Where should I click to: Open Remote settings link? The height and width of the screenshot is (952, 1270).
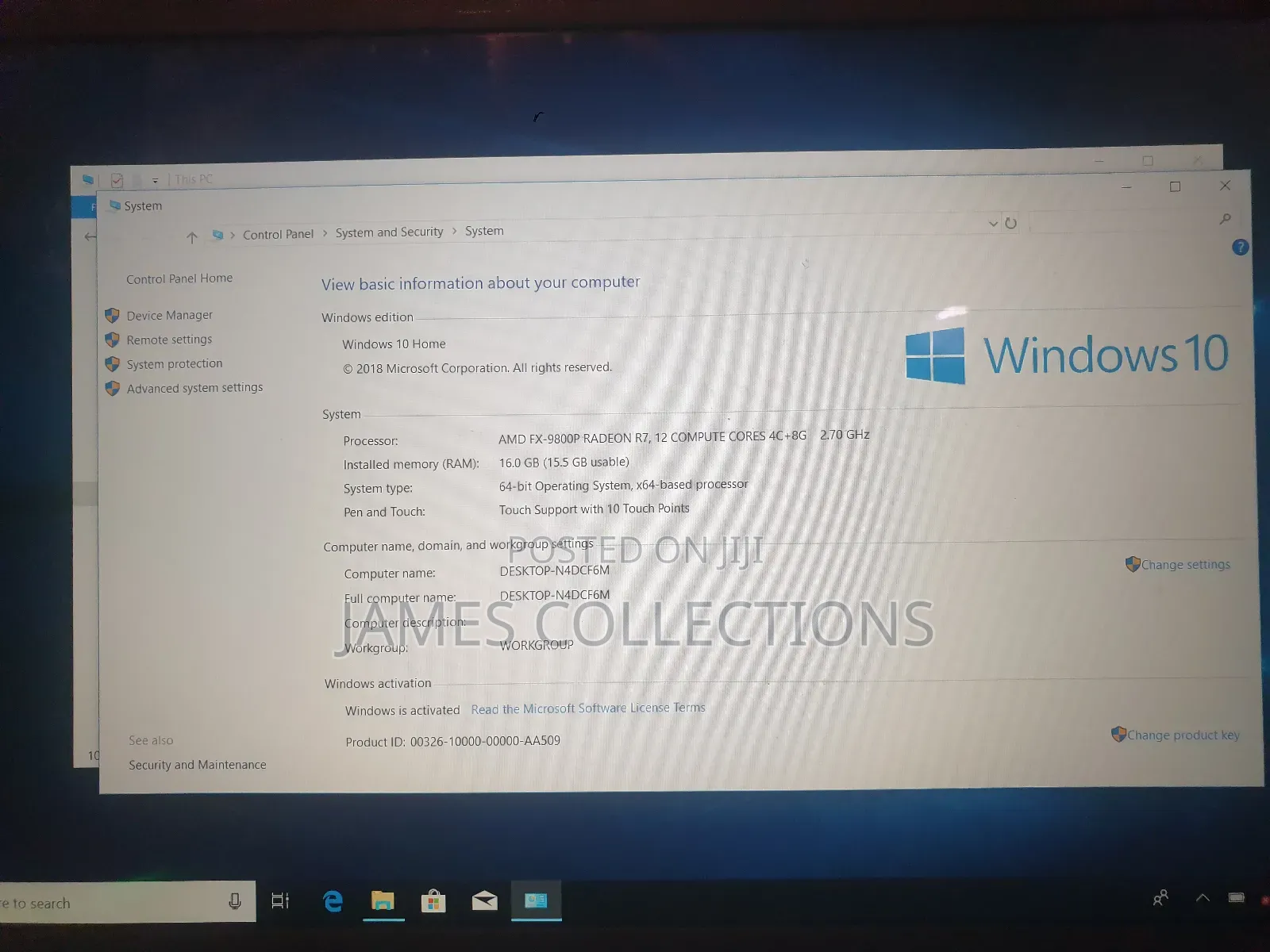[169, 340]
